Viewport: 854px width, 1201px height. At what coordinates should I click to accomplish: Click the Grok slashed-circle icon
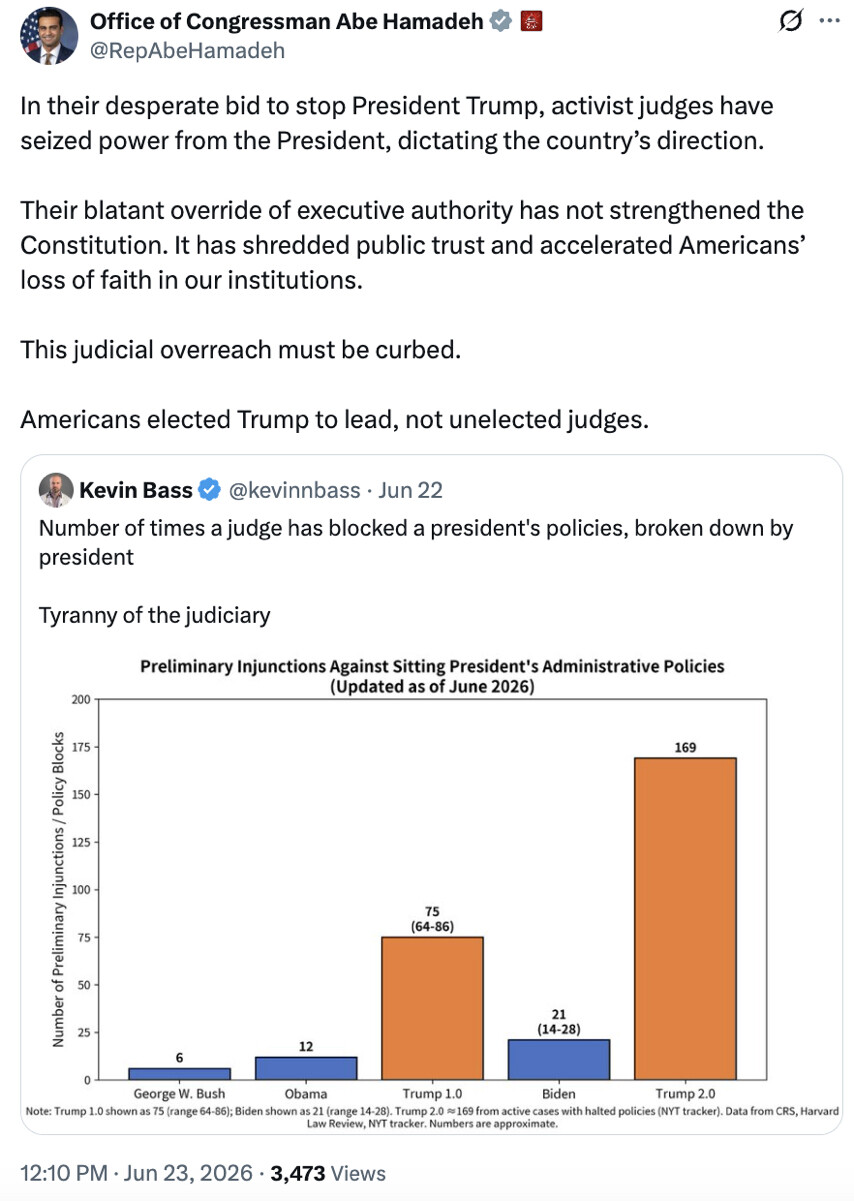point(790,21)
